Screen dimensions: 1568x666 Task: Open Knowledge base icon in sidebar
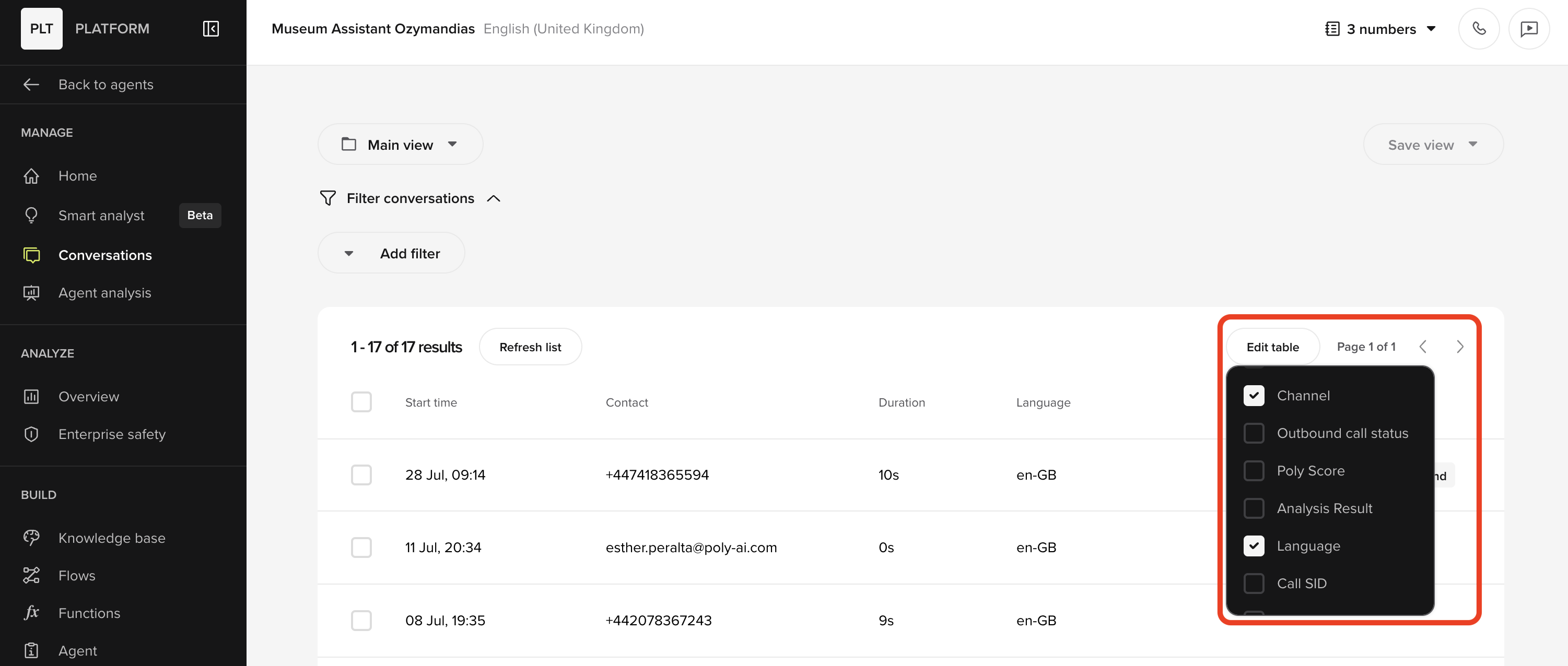click(x=31, y=538)
